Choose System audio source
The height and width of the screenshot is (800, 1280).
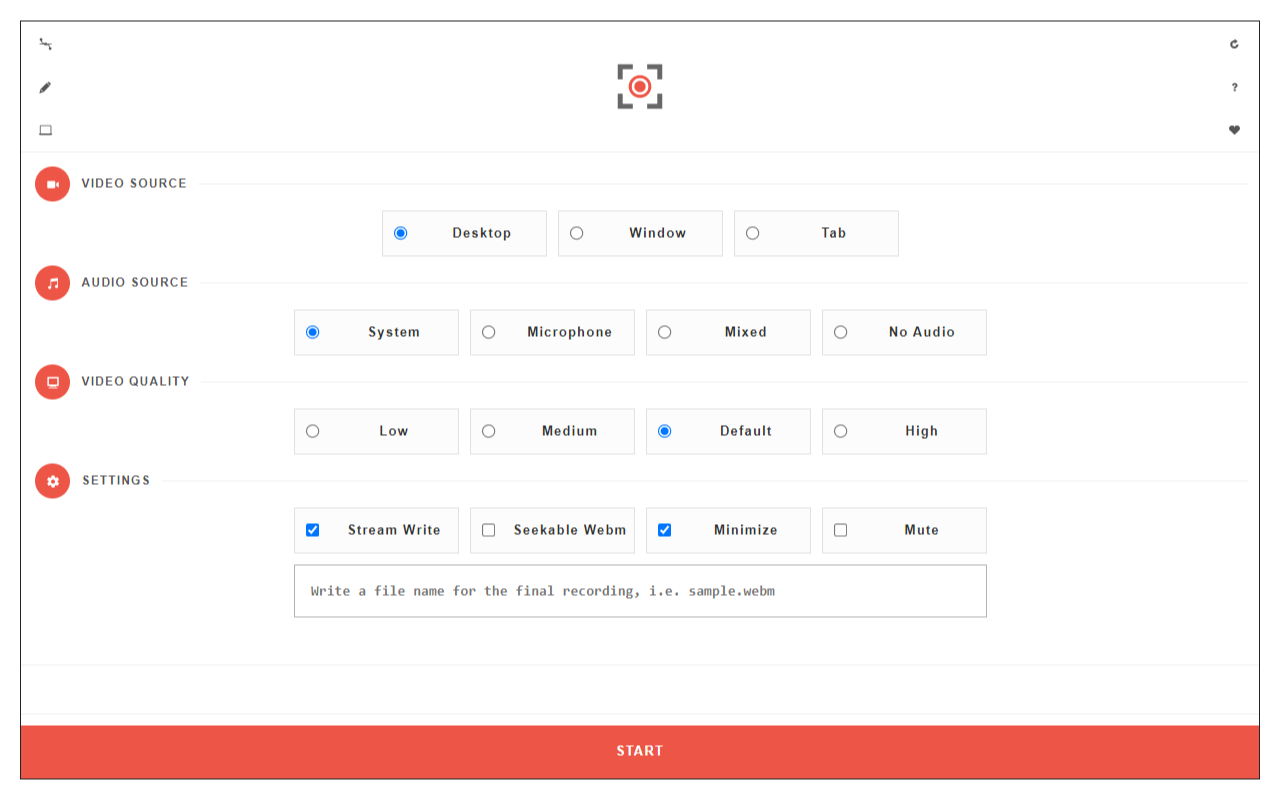376,332
